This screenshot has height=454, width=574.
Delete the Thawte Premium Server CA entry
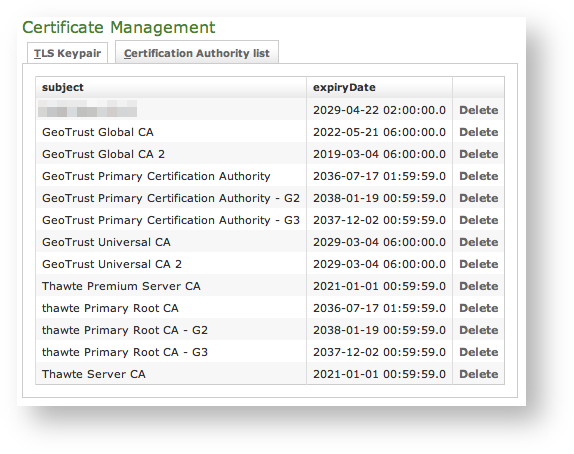(x=478, y=286)
